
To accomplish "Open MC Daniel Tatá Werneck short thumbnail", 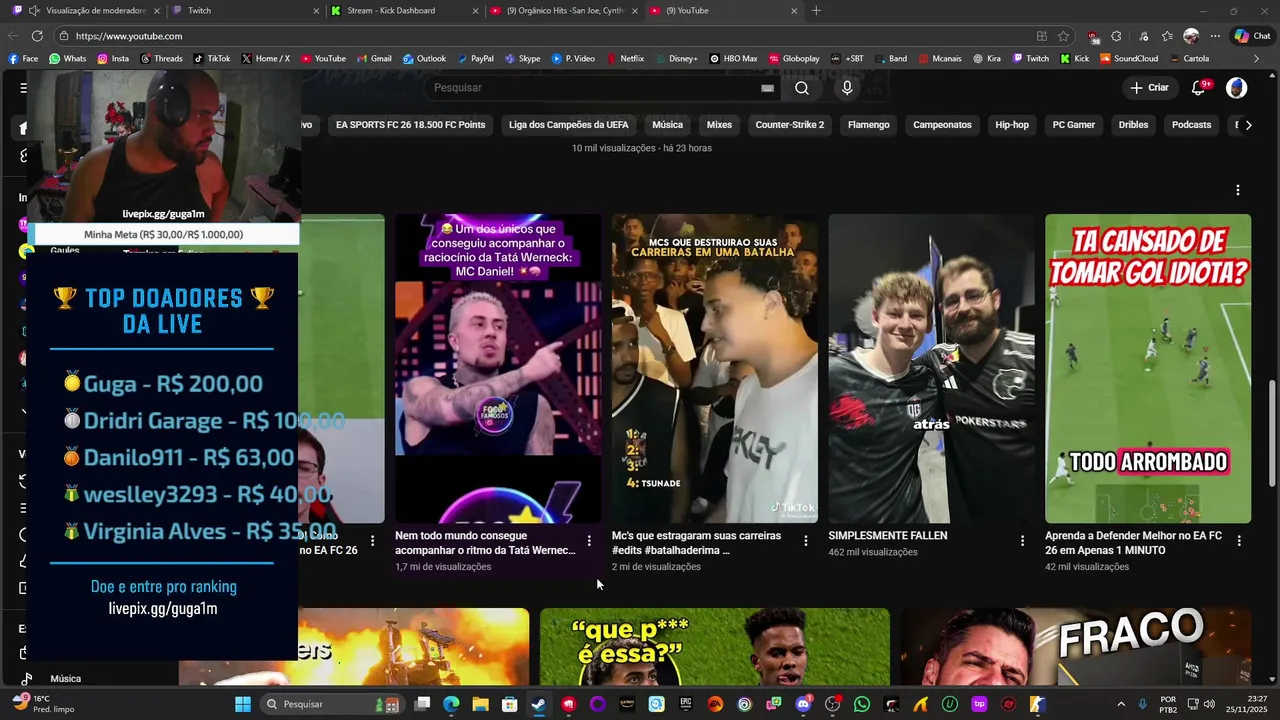I will pyautogui.click(x=498, y=368).
